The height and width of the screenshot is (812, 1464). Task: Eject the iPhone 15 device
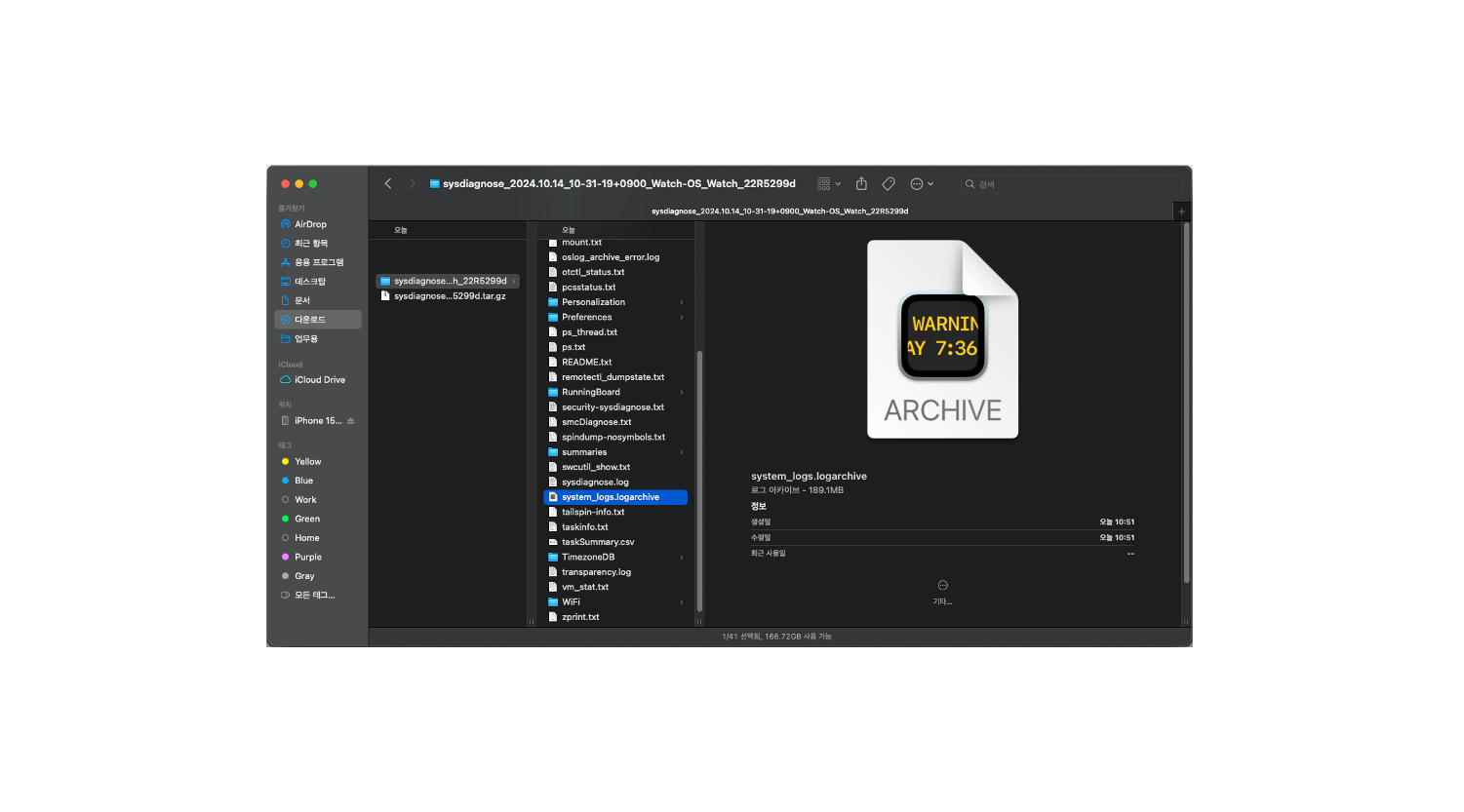[x=350, y=421]
